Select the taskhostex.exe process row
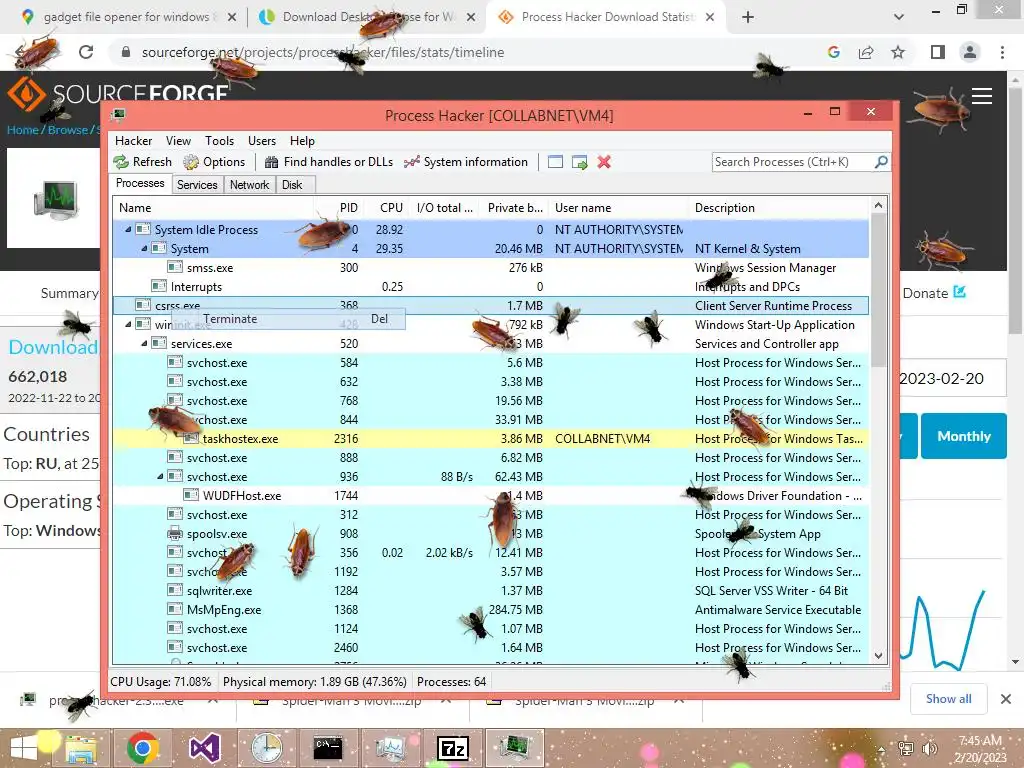Screen dimensions: 1024x768 pos(490,438)
